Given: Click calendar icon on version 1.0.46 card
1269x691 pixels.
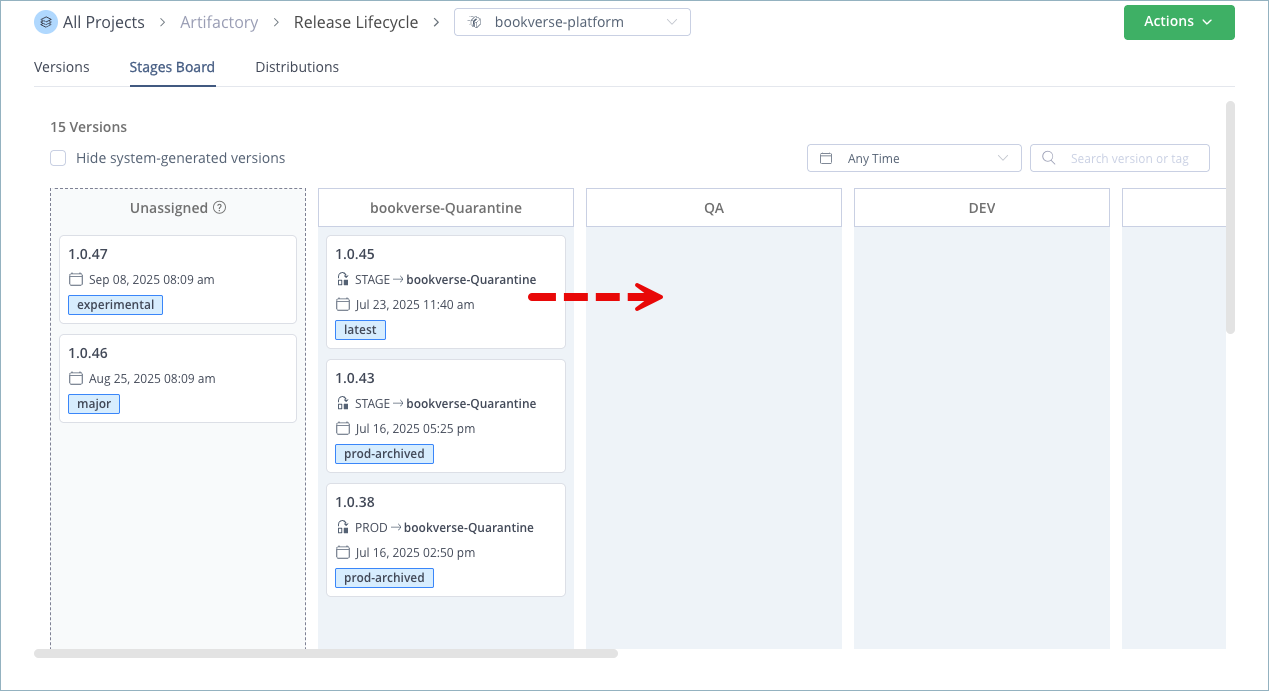Looking at the screenshot, I should 76,379.
